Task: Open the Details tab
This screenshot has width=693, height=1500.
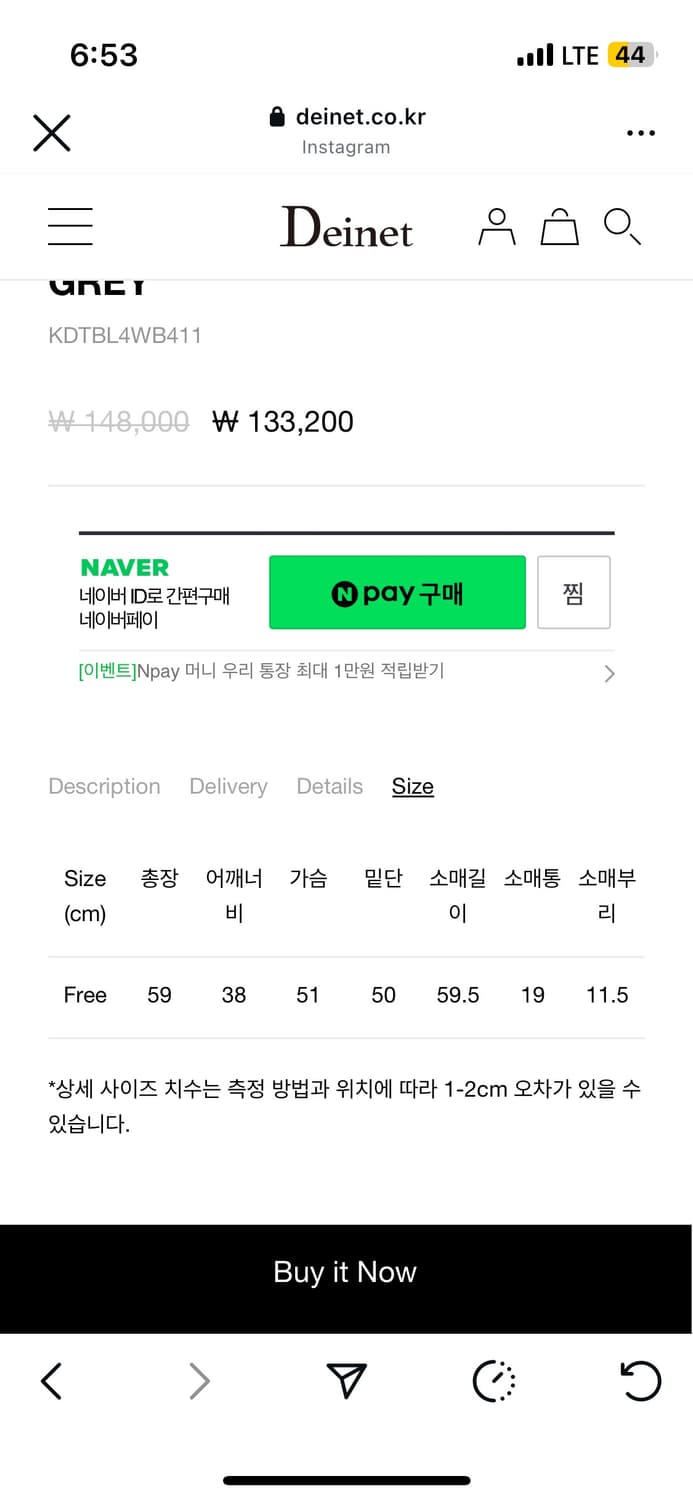Action: tap(329, 786)
